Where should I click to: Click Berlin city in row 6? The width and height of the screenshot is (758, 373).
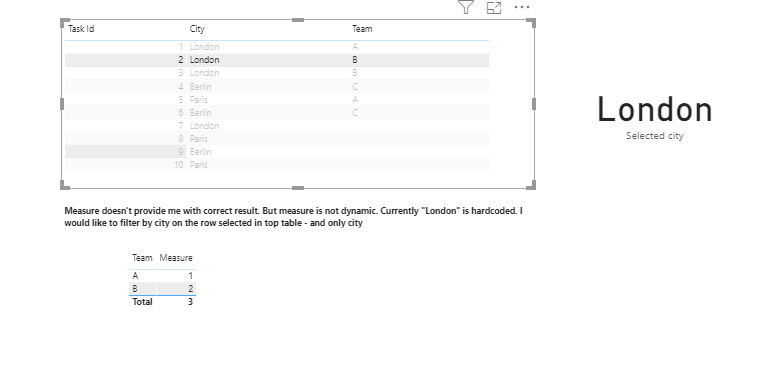[201, 113]
